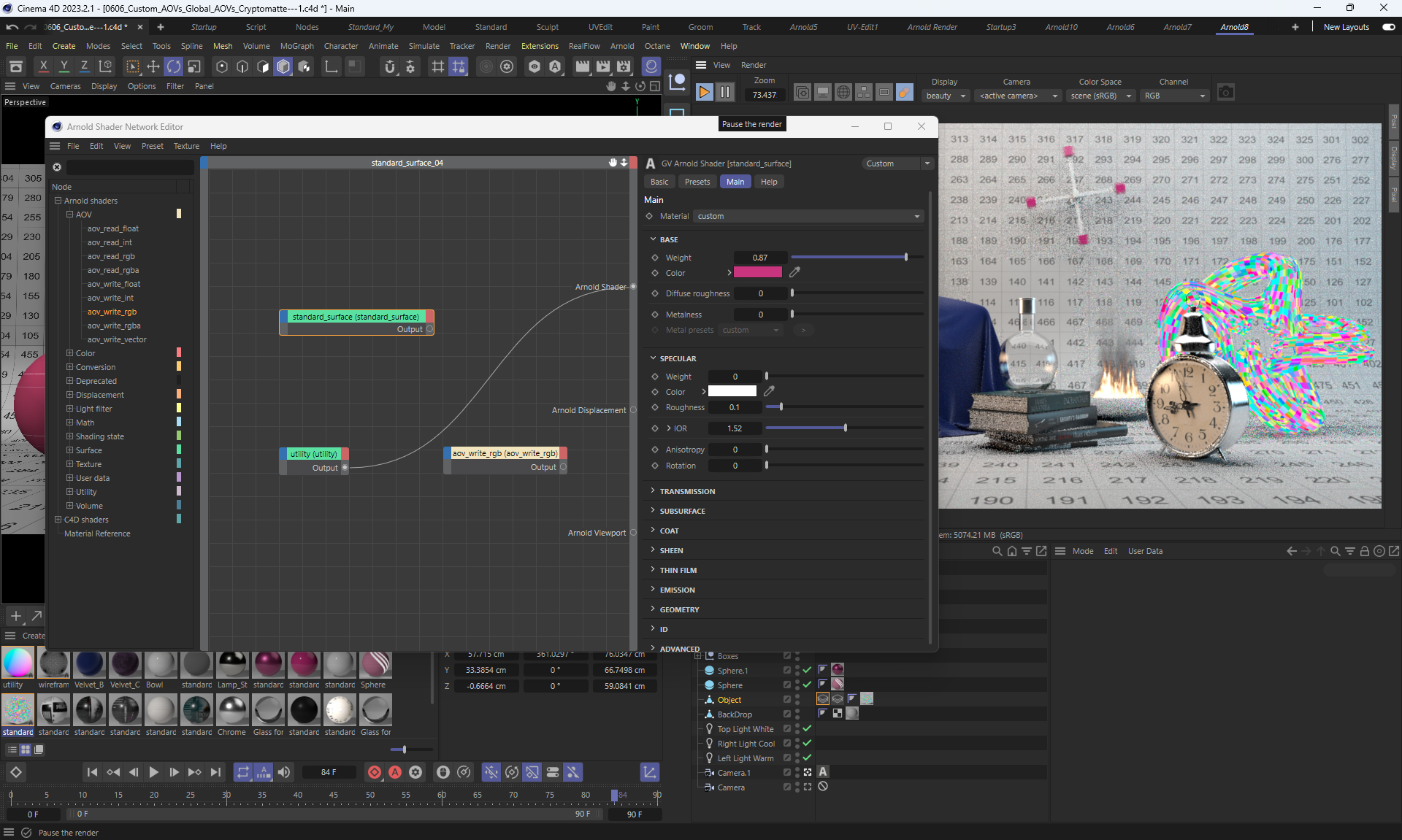Expand the TRANSMISSION section
The height and width of the screenshot is (840, 1402).
687,491
